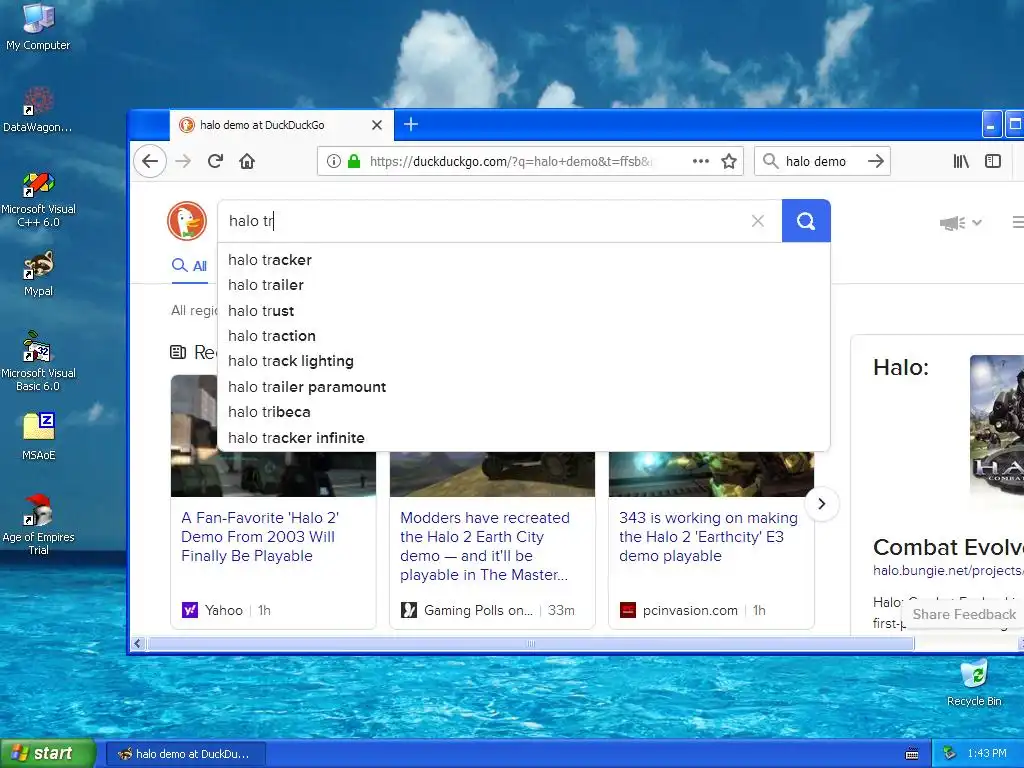Open the Recycle Bin
Viewport: 1024px width, 768px height.
click(974, 682)
